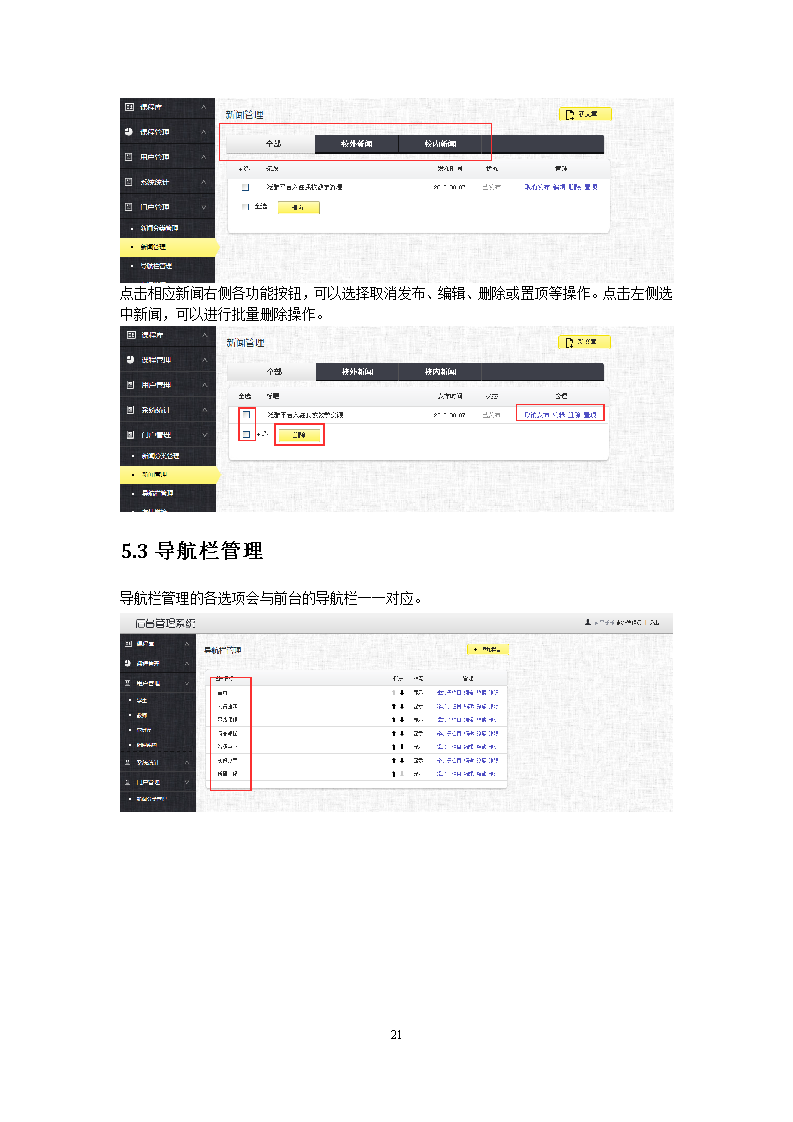Collapse 门户管理 chevron in top screenshot
Image resolution: width=793 pixels, height=1122 pixels.
(x=204, y=207)
